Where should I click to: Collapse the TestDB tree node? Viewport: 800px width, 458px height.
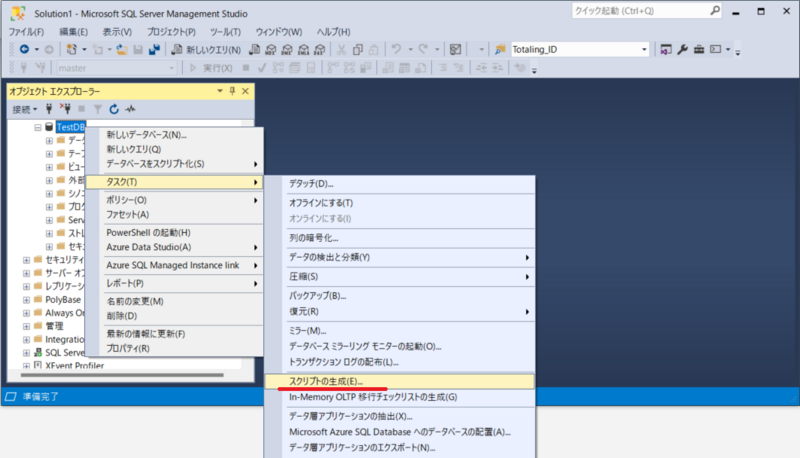tap(38, 127)
